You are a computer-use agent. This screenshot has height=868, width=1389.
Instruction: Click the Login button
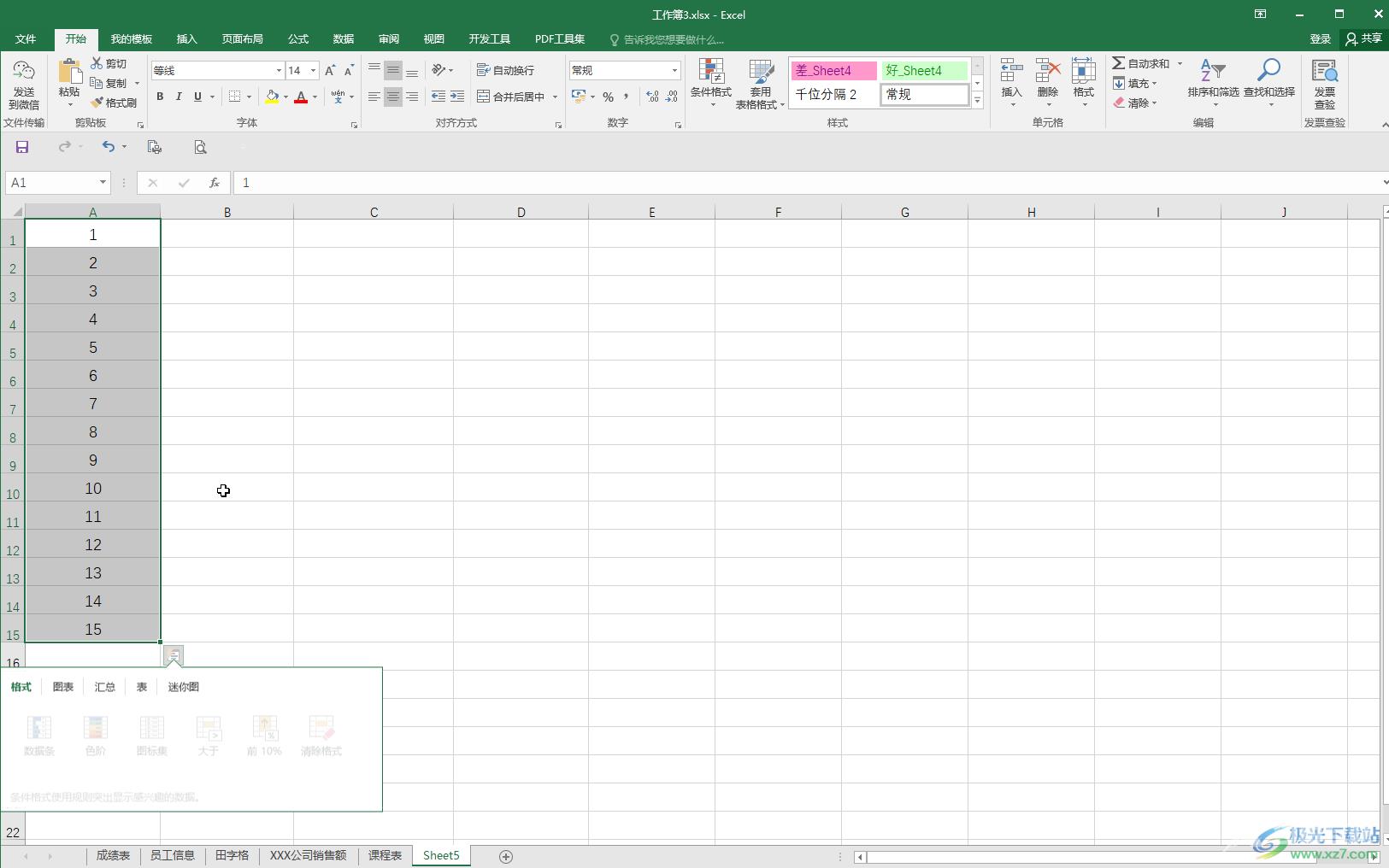pyautogui.click(x=1321, y=39)
